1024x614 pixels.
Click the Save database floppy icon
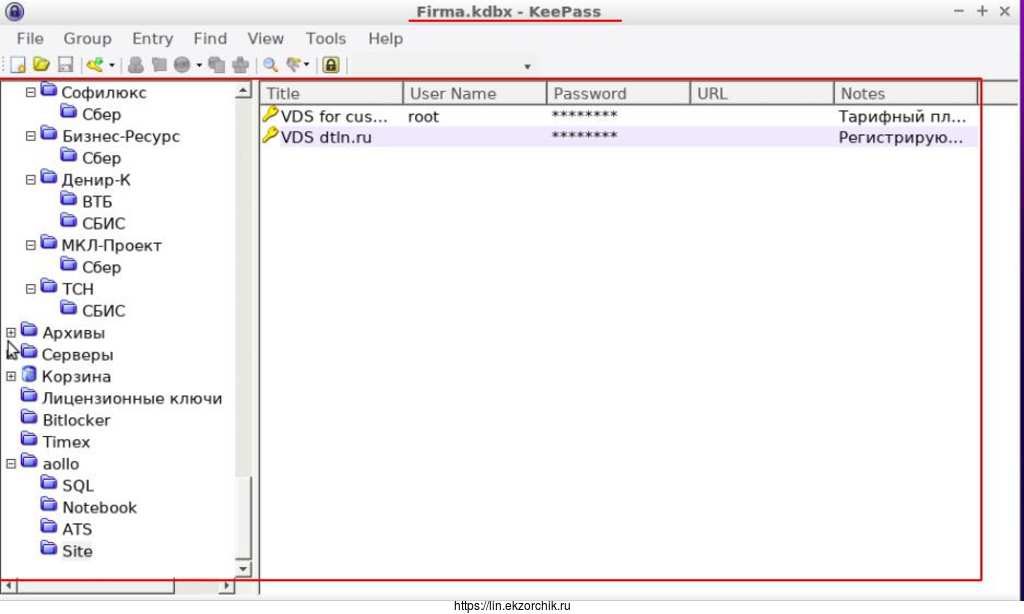point(65,65)
